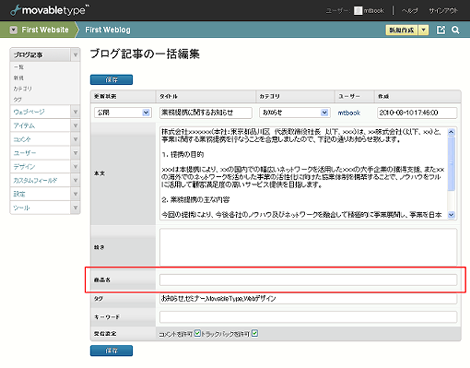The image size is (470, 368).
Task: Click the search magnifier icon
Action: click(455, 30)
